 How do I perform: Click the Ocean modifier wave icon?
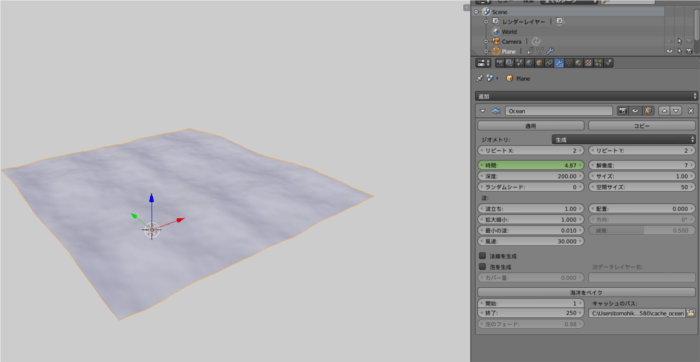tap(496, 111)
